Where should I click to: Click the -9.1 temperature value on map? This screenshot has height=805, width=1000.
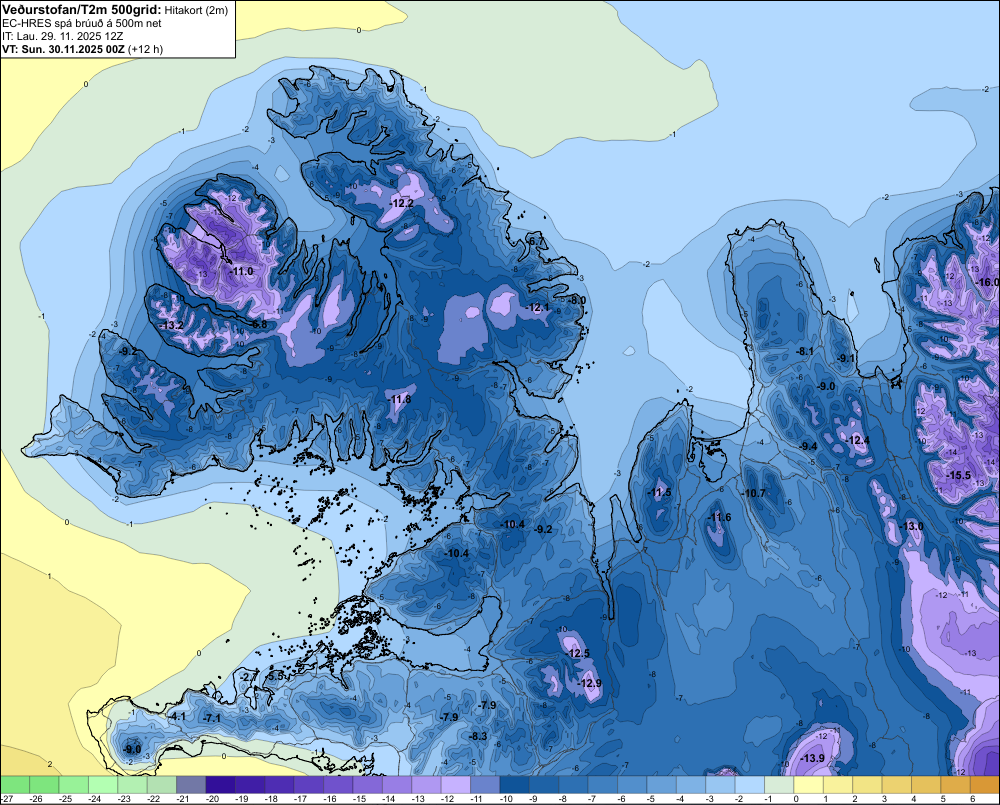(846, 358)
